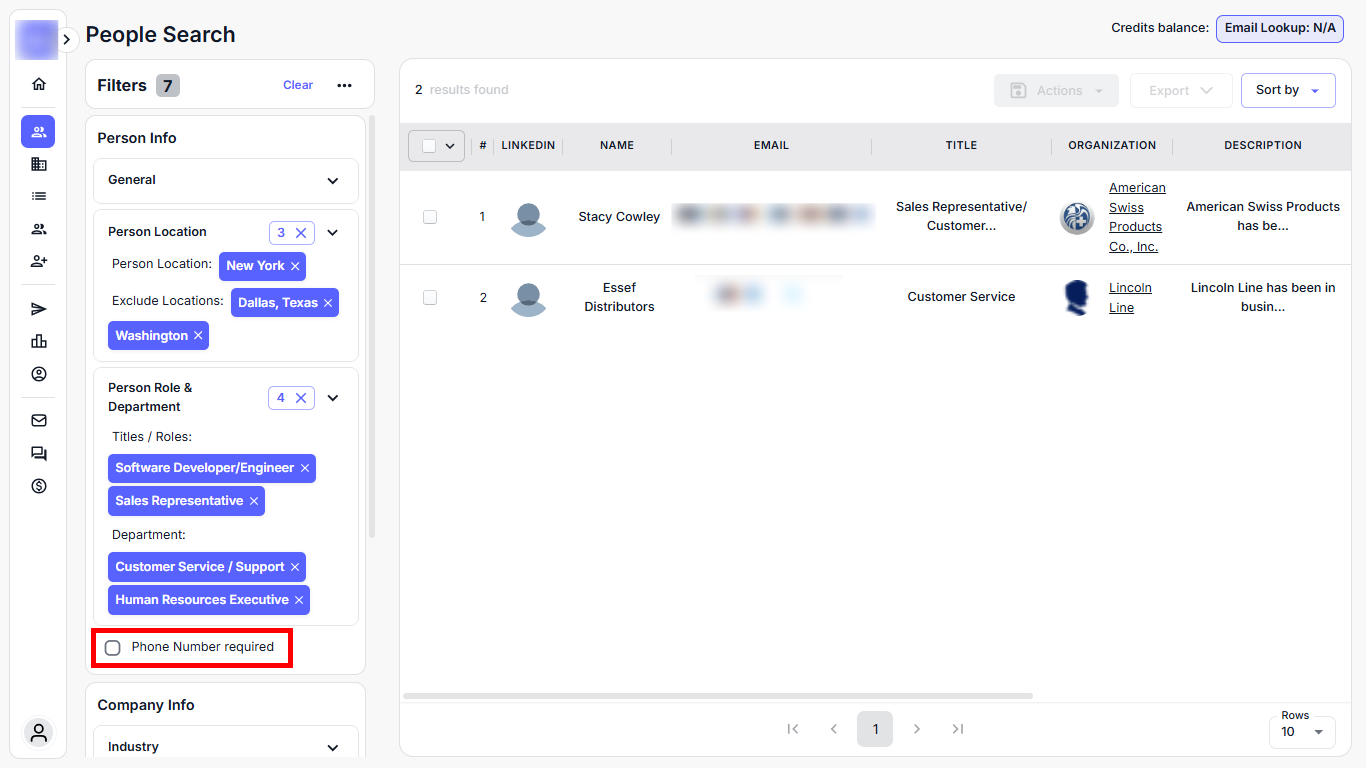This screenshot has height=768, width=1366.
Task: Click the add person icon in sidebar
Action: click(39, 261)
